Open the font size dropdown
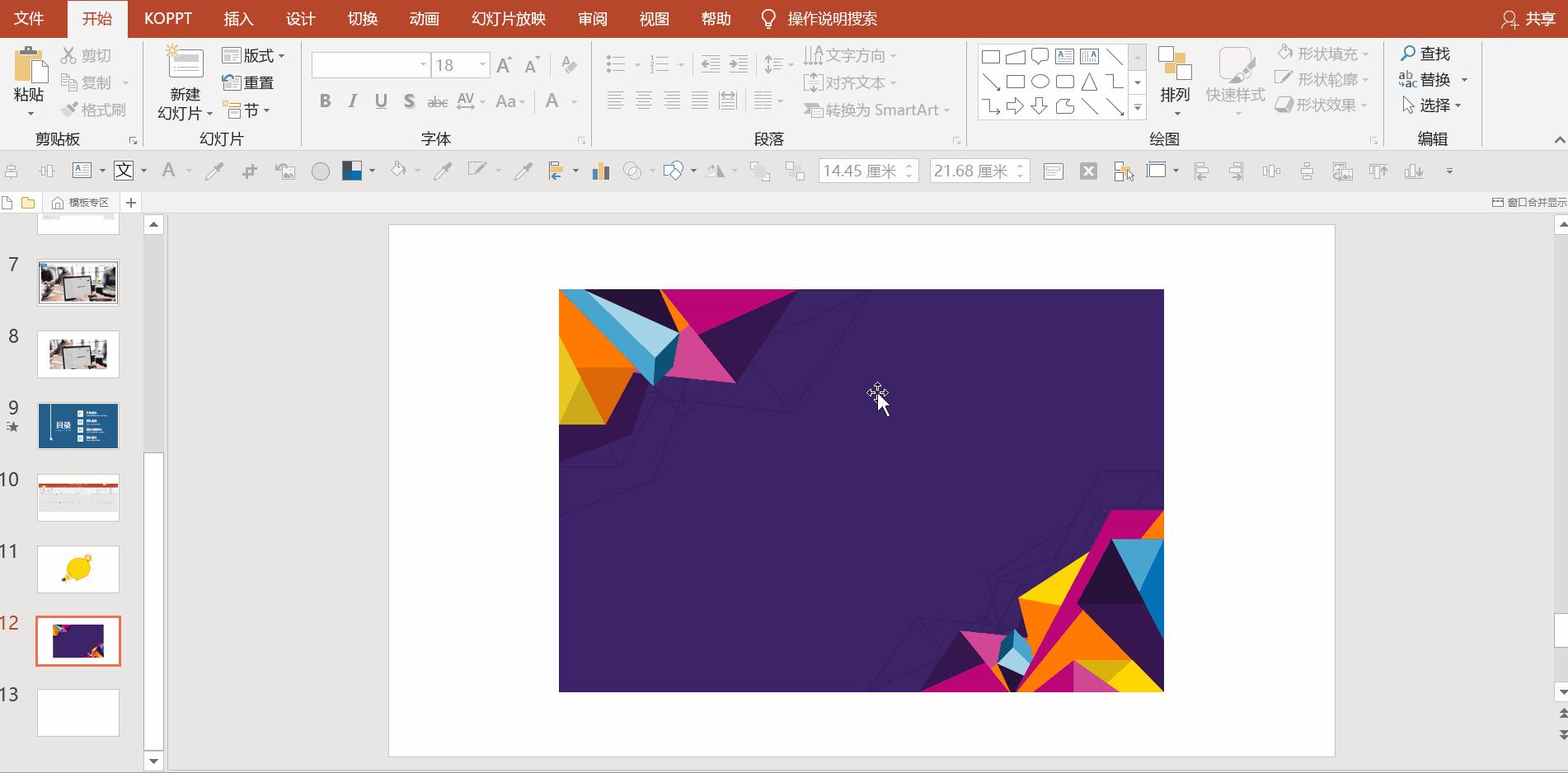The height and width of the screenshot is (773, 1568). pos(482,65)
